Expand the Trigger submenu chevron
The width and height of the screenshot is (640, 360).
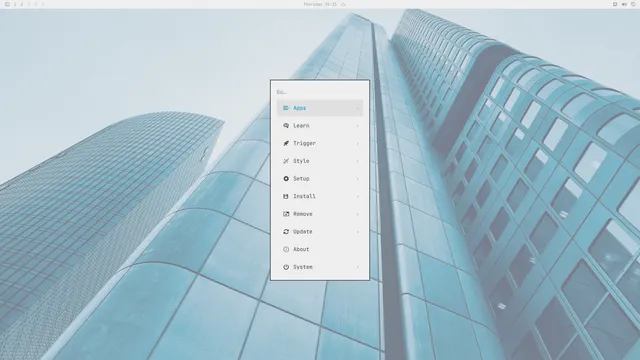point(358,143)
